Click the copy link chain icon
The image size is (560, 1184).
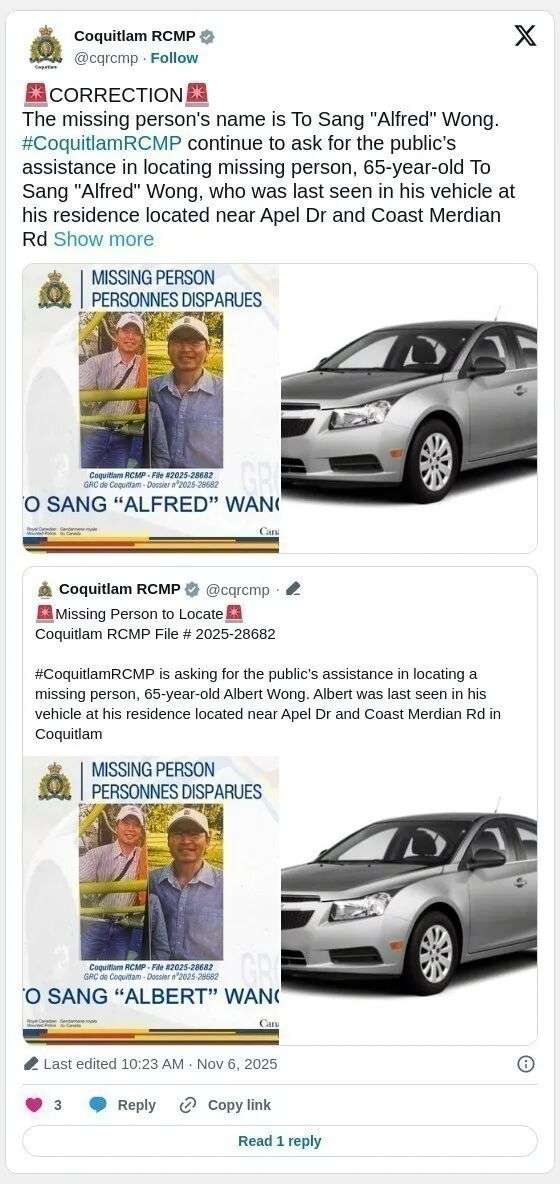187,1105
